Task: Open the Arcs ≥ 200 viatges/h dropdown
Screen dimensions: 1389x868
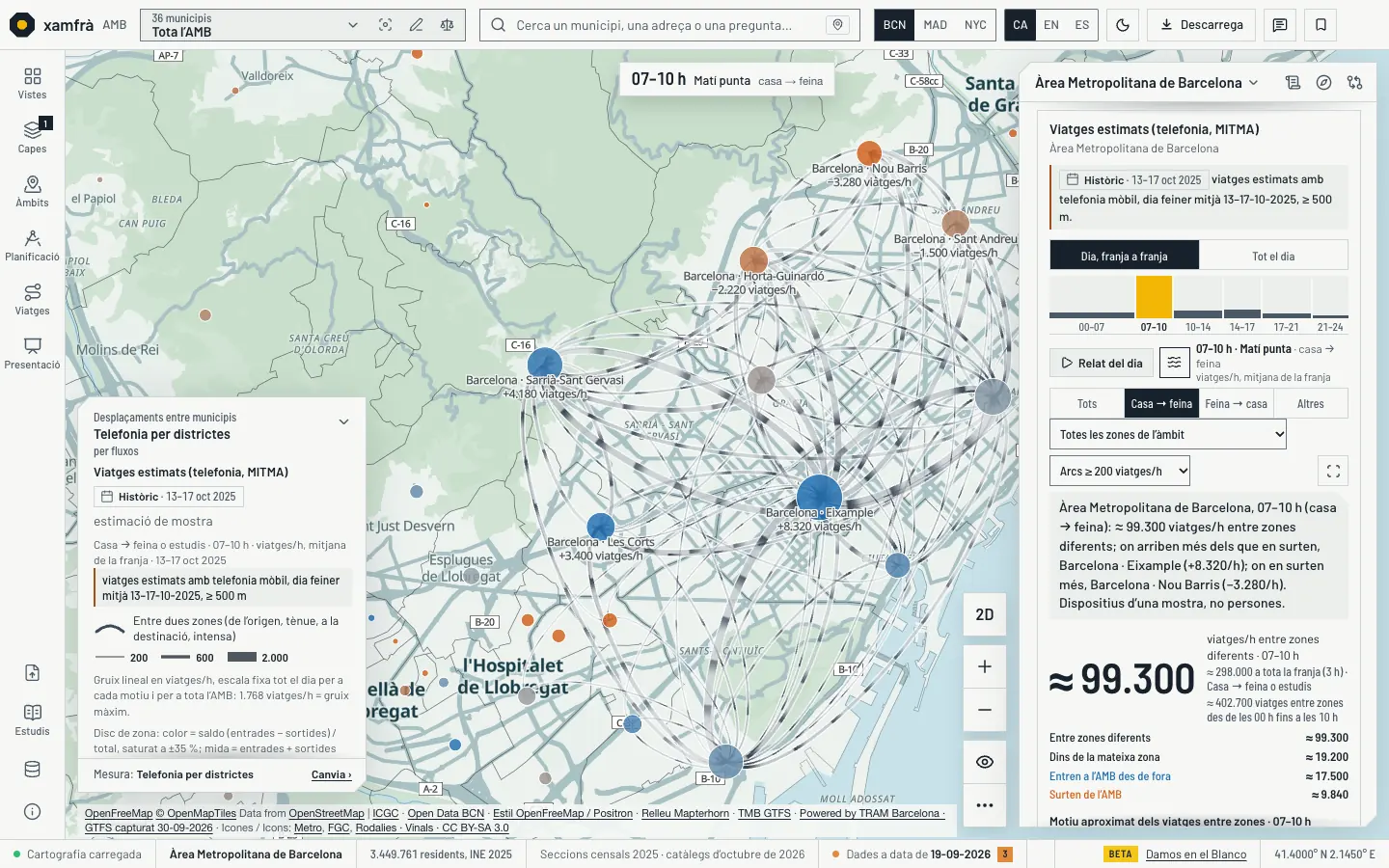Action: tap(1120, 472)
